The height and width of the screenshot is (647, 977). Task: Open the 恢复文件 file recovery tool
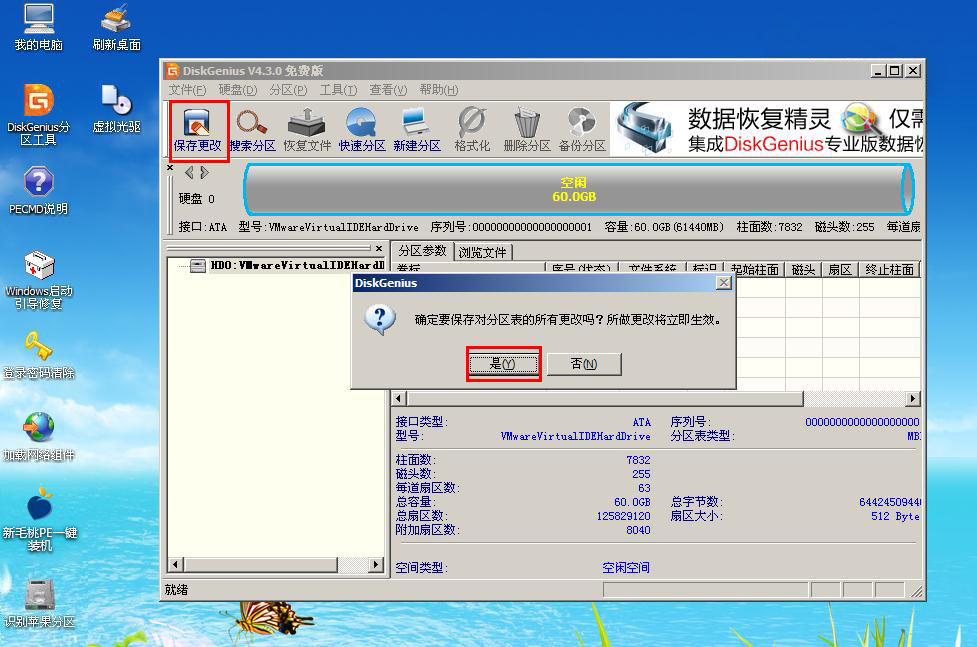pyautogui.click(x=307, y=131)
